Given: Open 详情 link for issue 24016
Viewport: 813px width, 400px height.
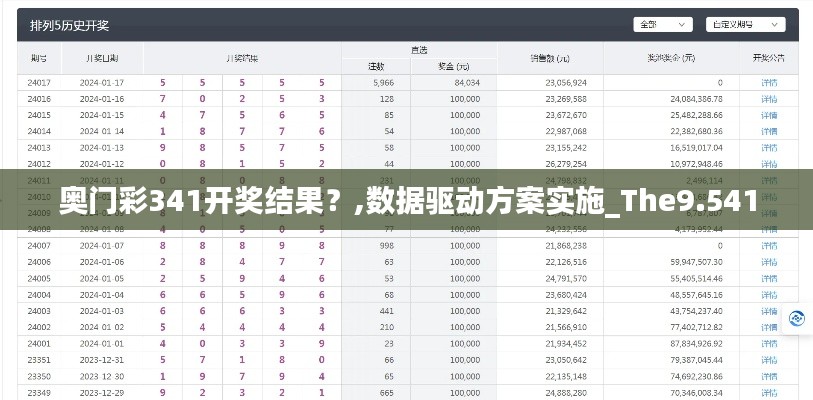Looking at the screenshot, I should pyautogui.click(x=768, y=99).
